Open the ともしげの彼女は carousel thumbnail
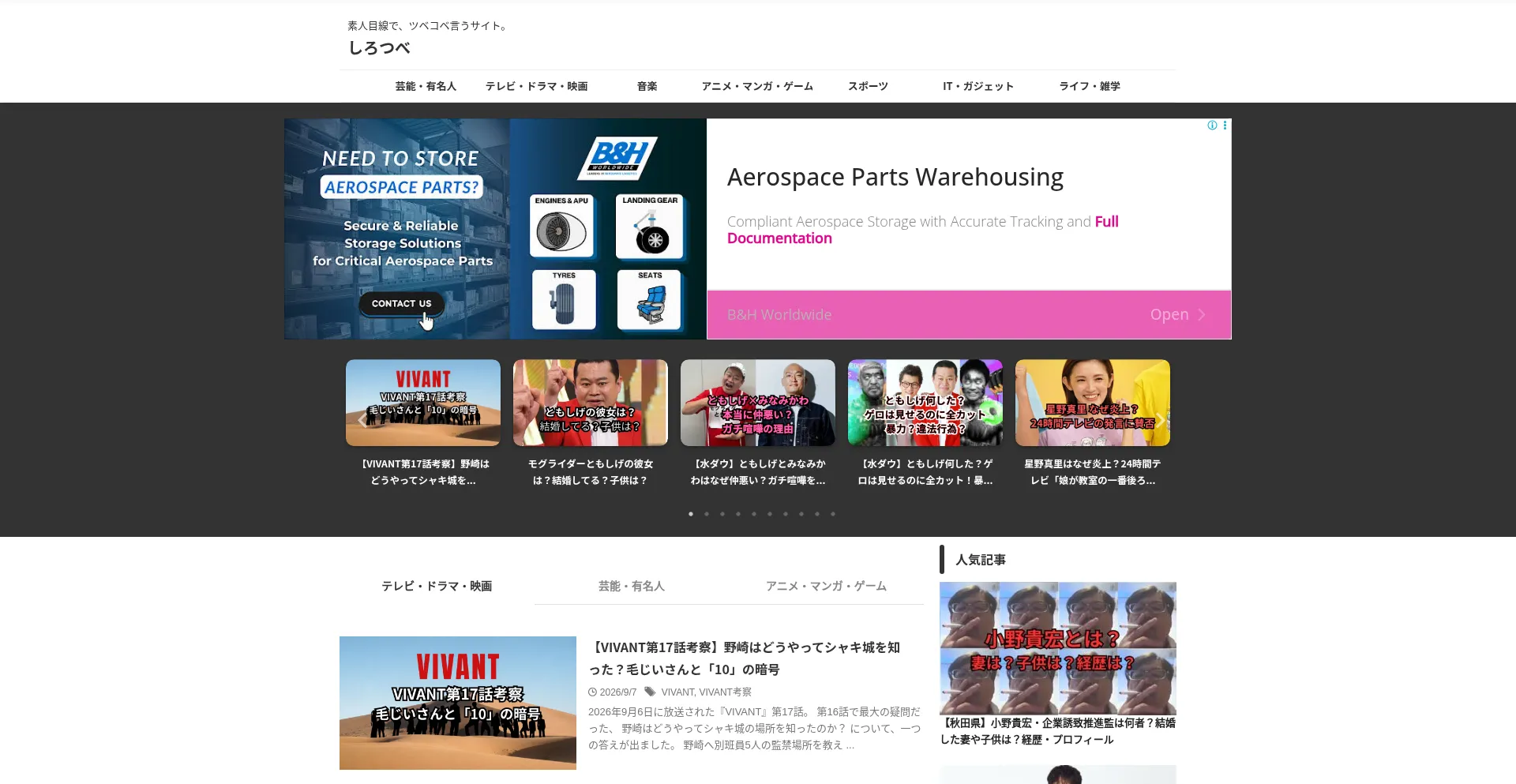This screenshot has height=784, width=1516. point(591,403)
